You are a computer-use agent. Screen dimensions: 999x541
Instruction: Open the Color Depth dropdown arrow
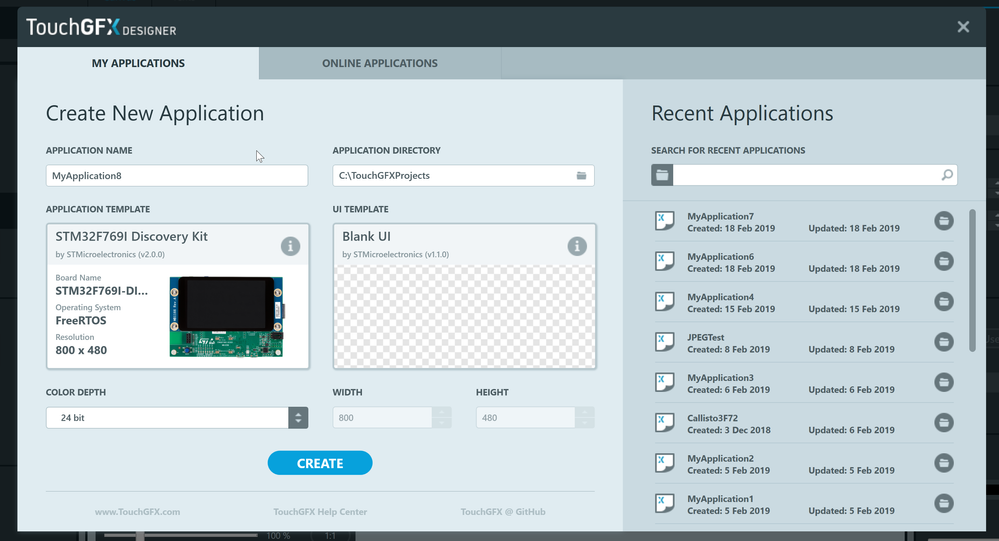(298, 418)
